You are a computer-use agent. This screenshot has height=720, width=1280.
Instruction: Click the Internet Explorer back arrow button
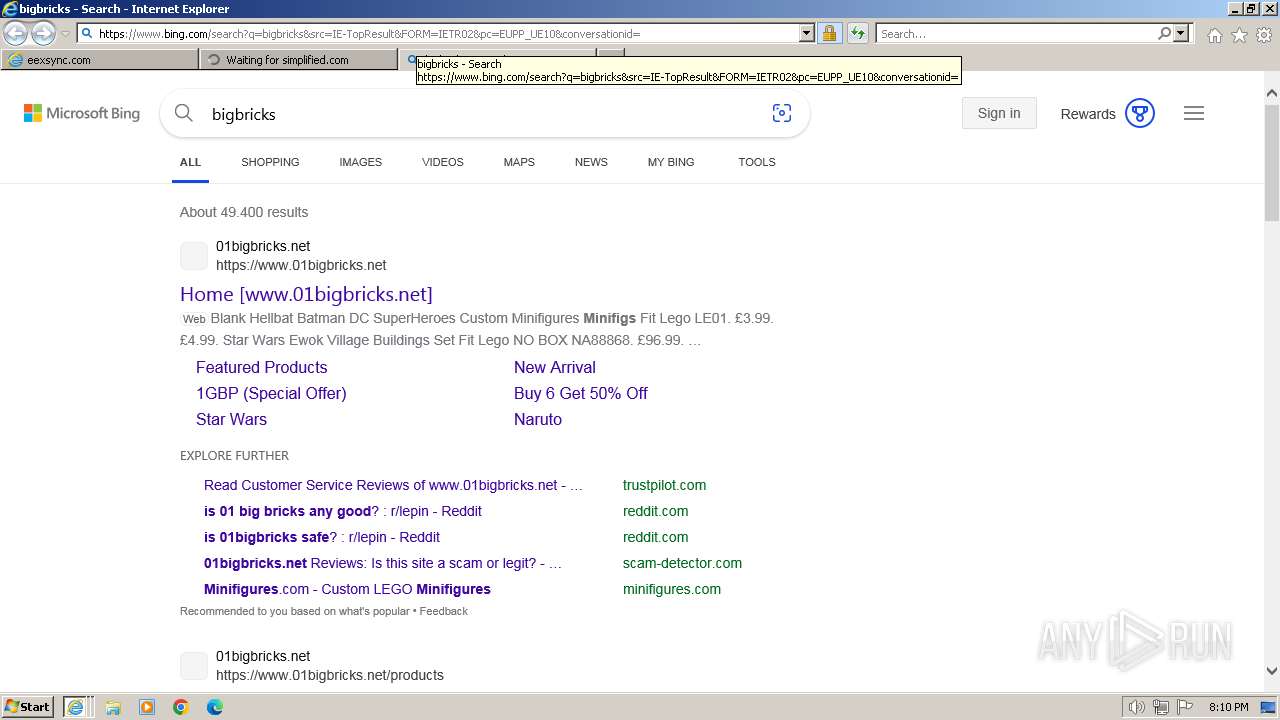15,33
